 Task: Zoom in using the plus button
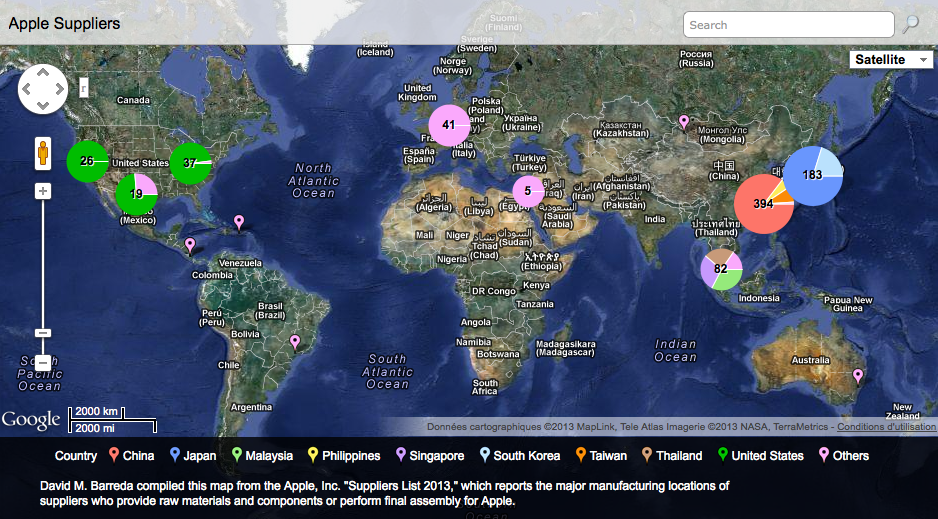(43, 190)
